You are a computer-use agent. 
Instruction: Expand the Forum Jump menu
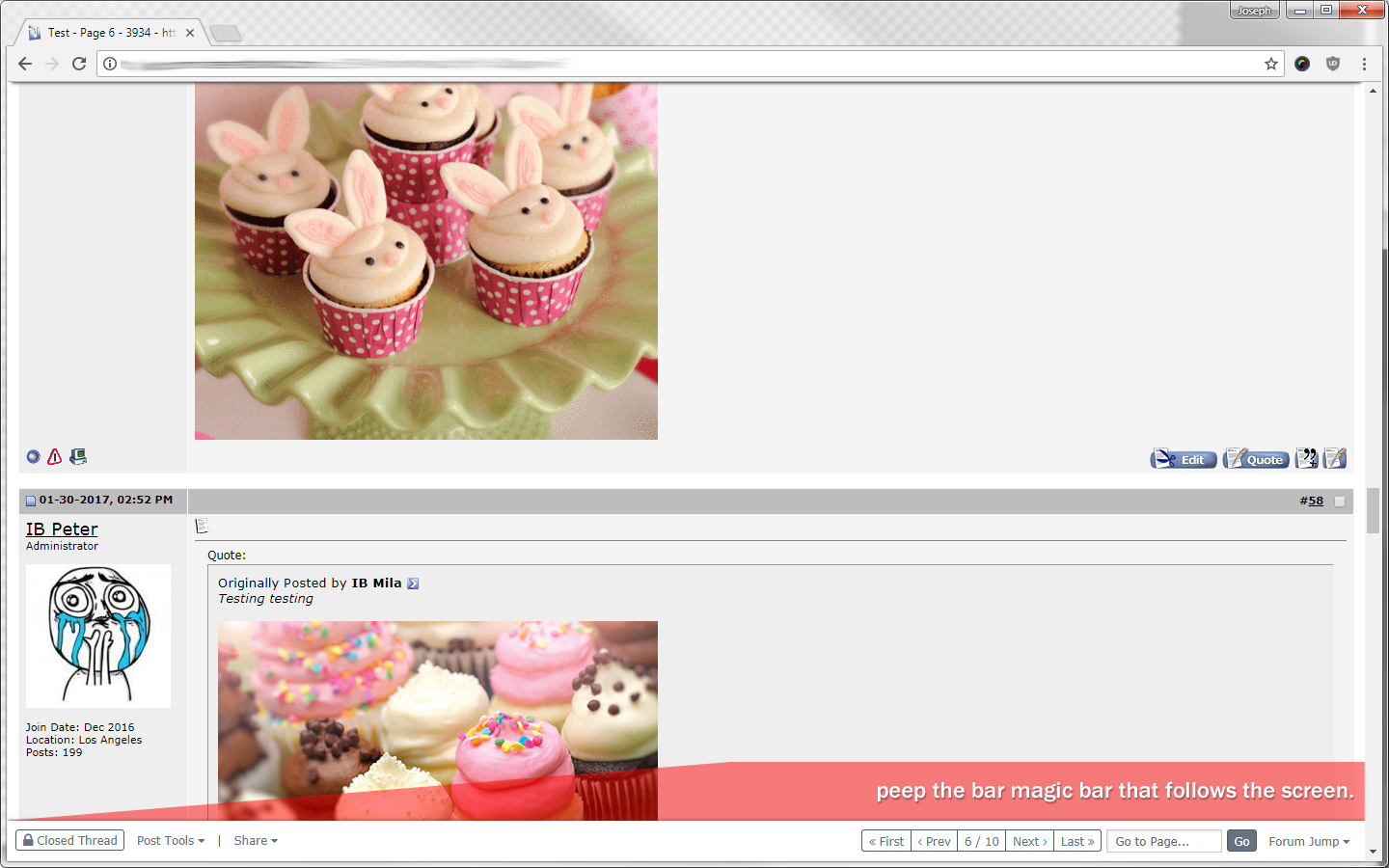pyautogui.click(x=1309, y=842)
